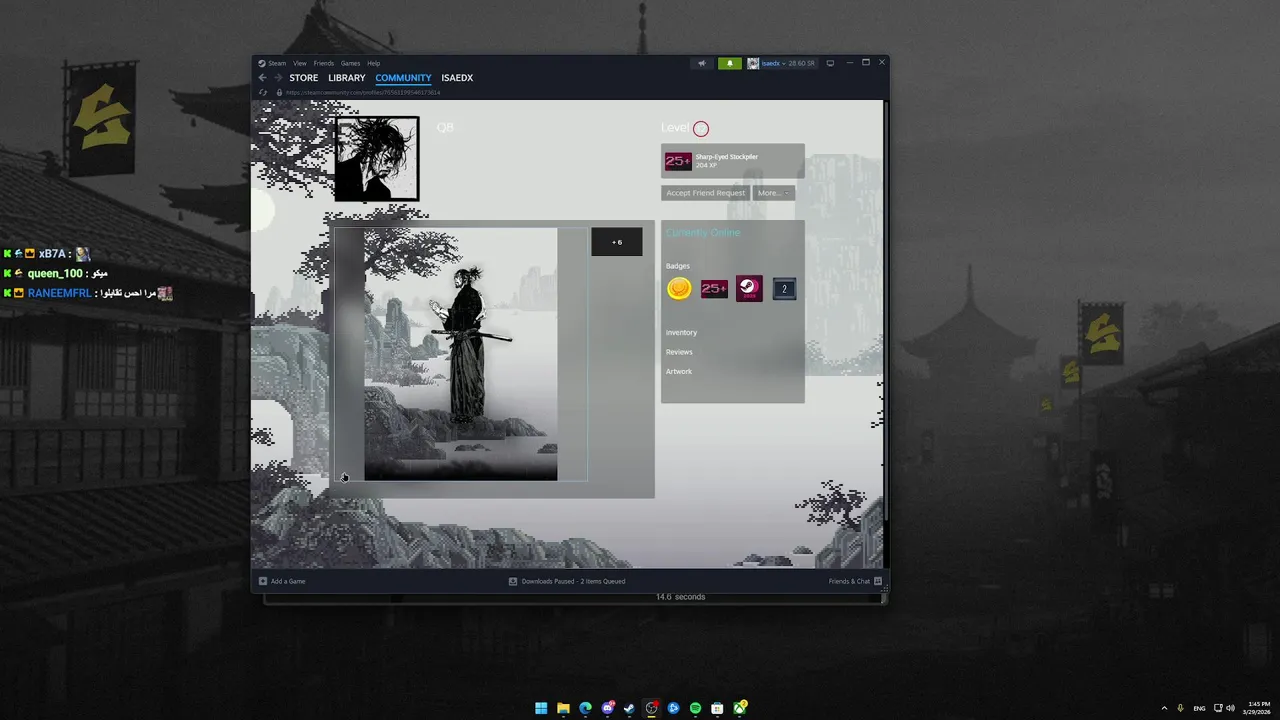Screen dimensions: 1280x720
Task: Switch to Big Picture mode monitor icon
Action: pos(829,63)
